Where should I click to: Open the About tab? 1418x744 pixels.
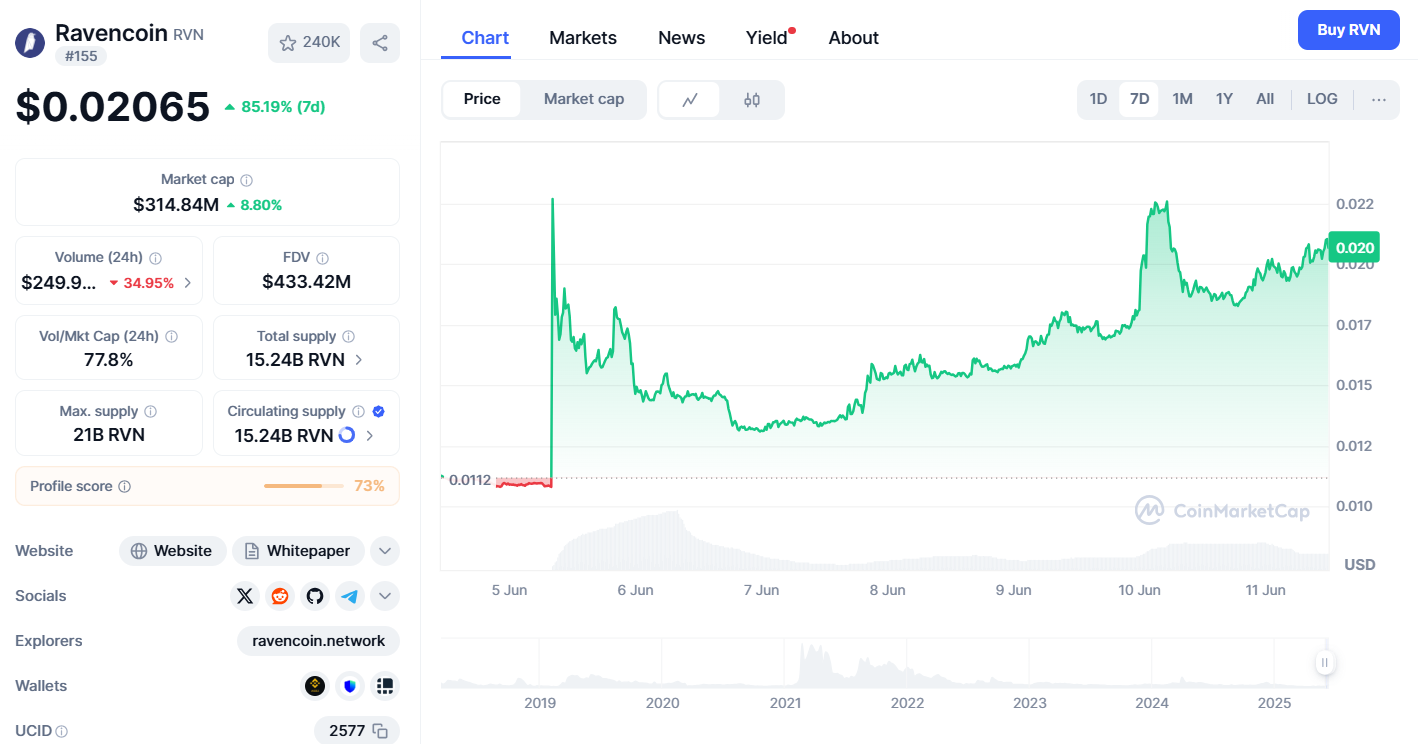853,38
